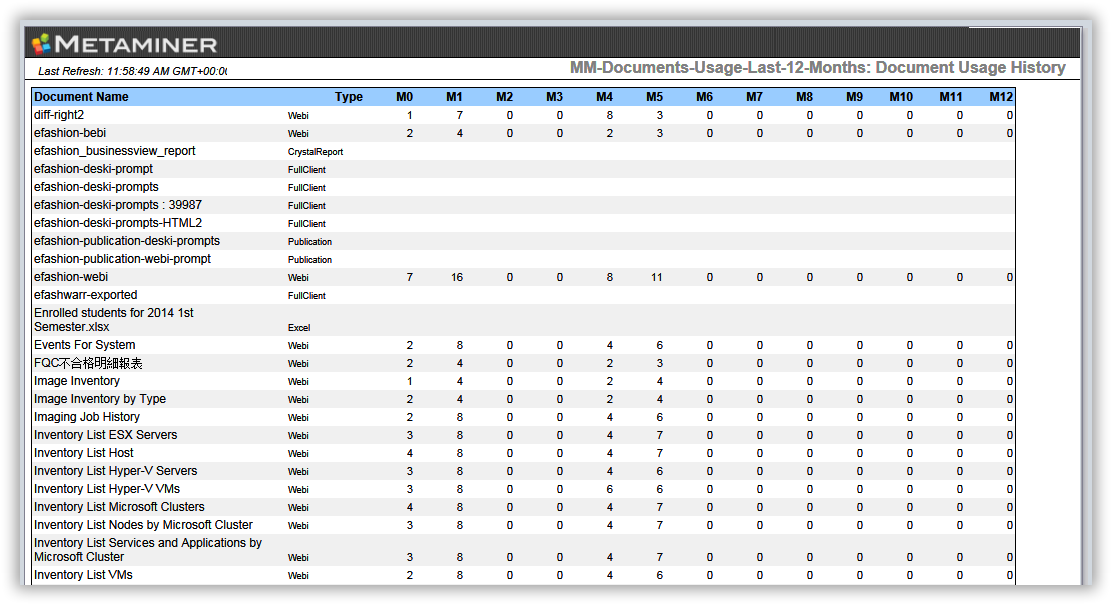
Task: Select efashion-publication-deski-prompts document name
Action: [127, 241]
